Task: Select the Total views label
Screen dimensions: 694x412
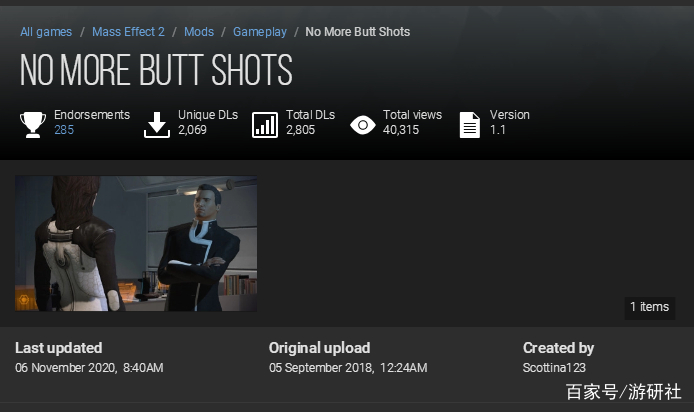Action: point(413,115)
